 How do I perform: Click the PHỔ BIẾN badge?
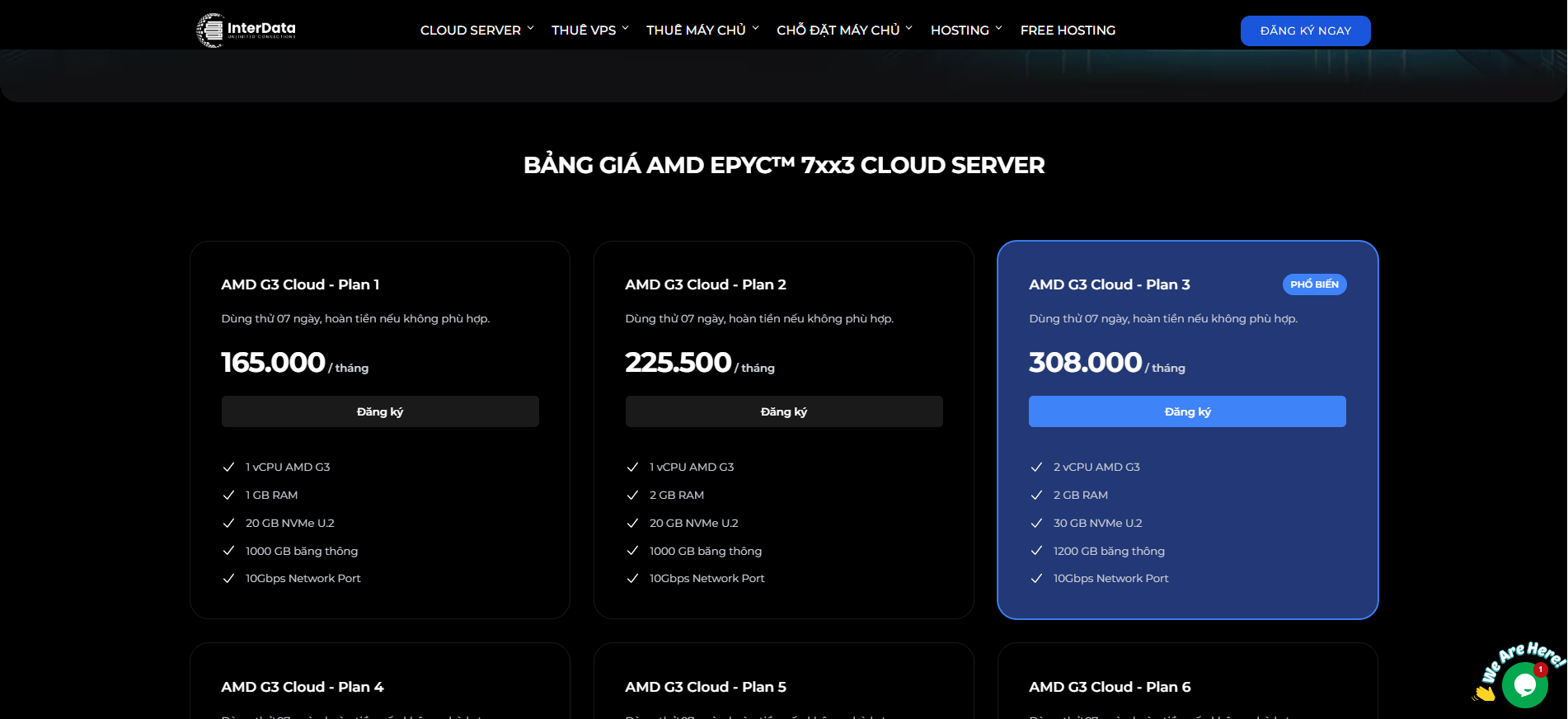[x=1314, y=284]
